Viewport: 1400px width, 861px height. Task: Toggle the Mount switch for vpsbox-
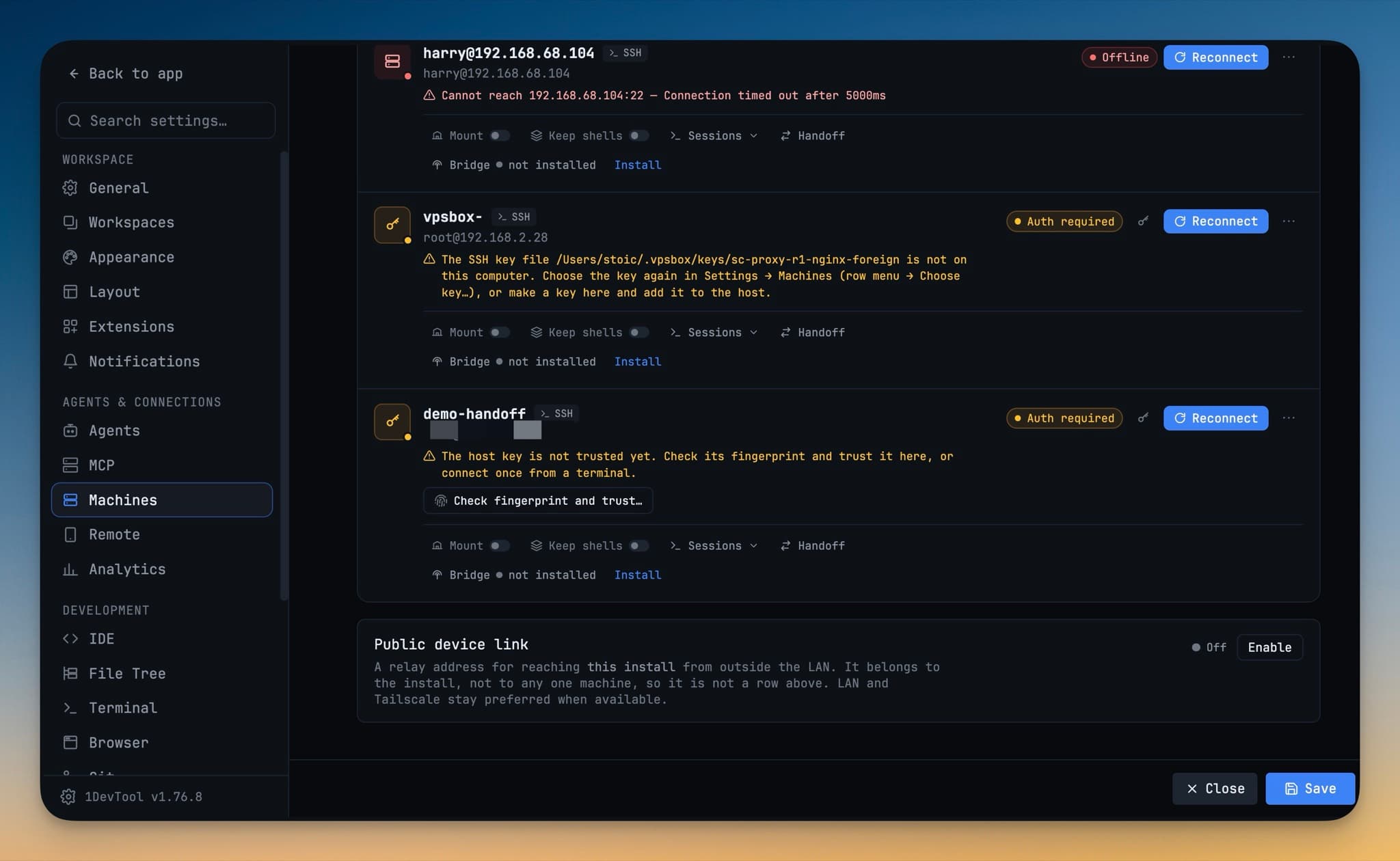coord(500,333)
